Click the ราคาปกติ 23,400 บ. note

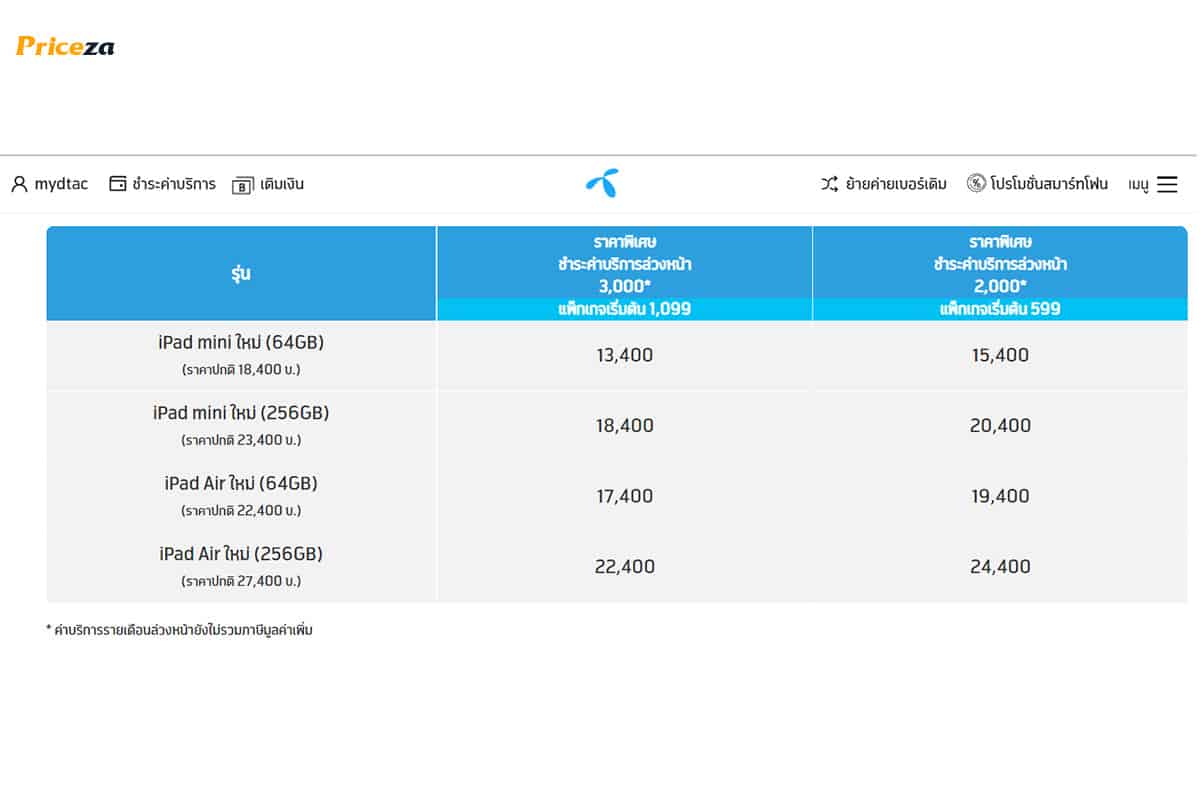tap(241, 440)
